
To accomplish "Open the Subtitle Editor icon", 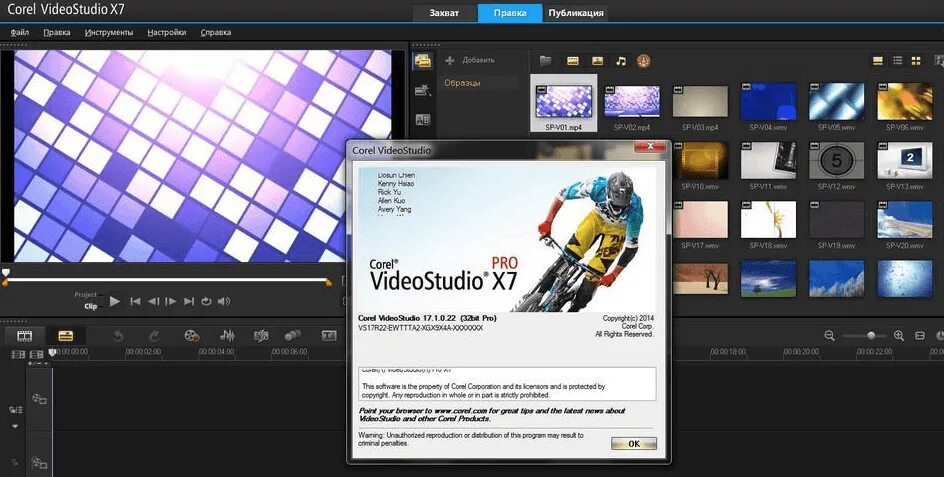I will pos(329,335).
